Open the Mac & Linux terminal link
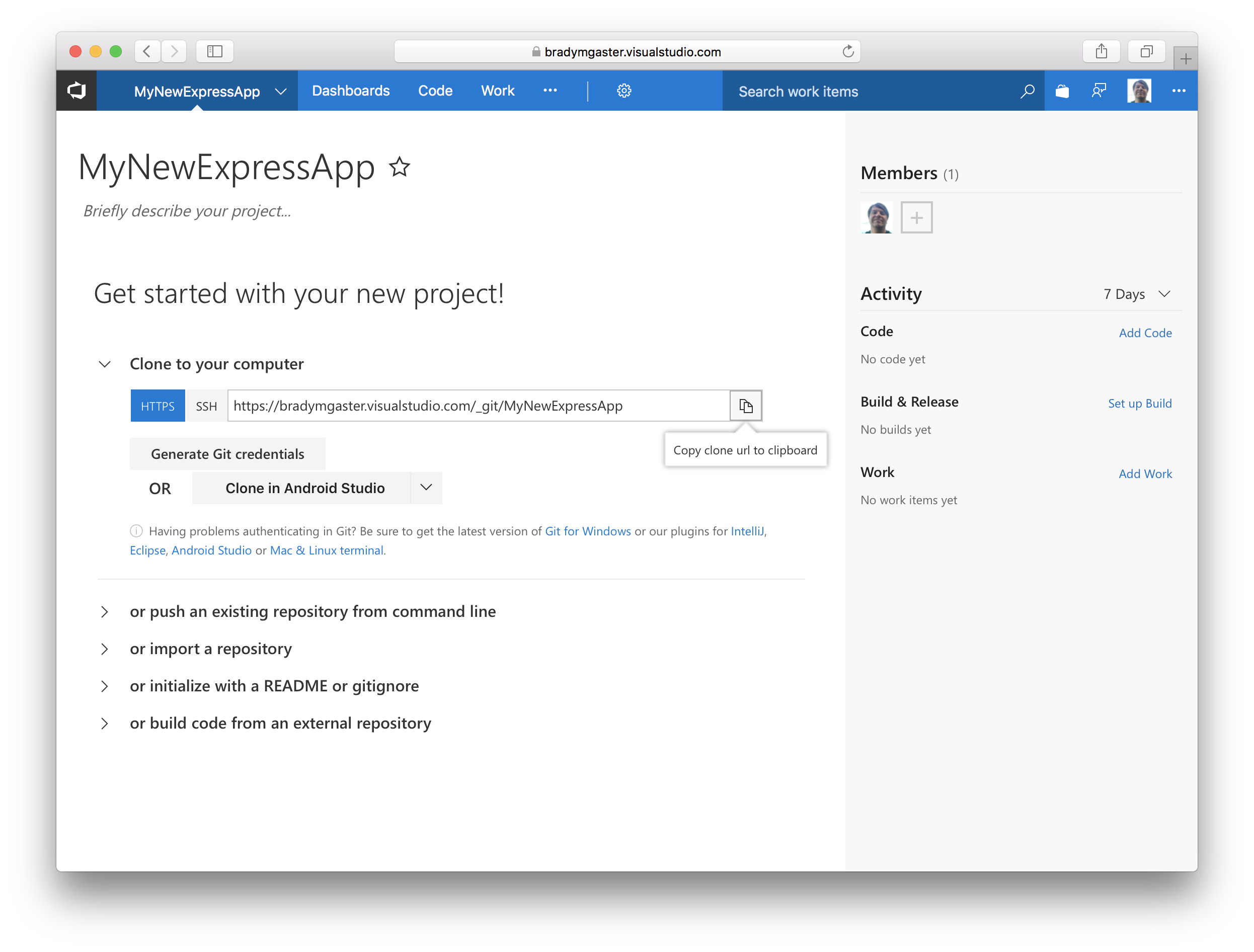This screenshot has width=1254, height=952. point(327,550)
